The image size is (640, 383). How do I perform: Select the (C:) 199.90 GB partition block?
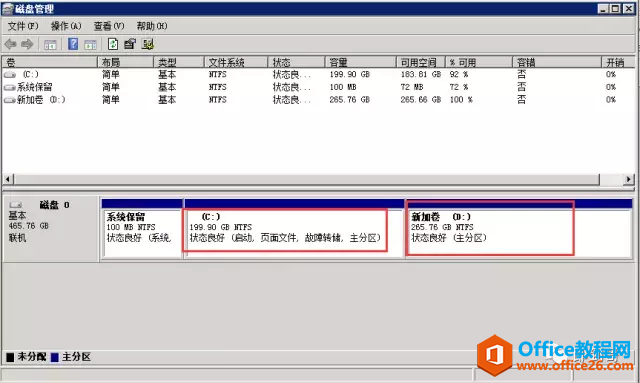pyautogui.click(x=294, y=228)
